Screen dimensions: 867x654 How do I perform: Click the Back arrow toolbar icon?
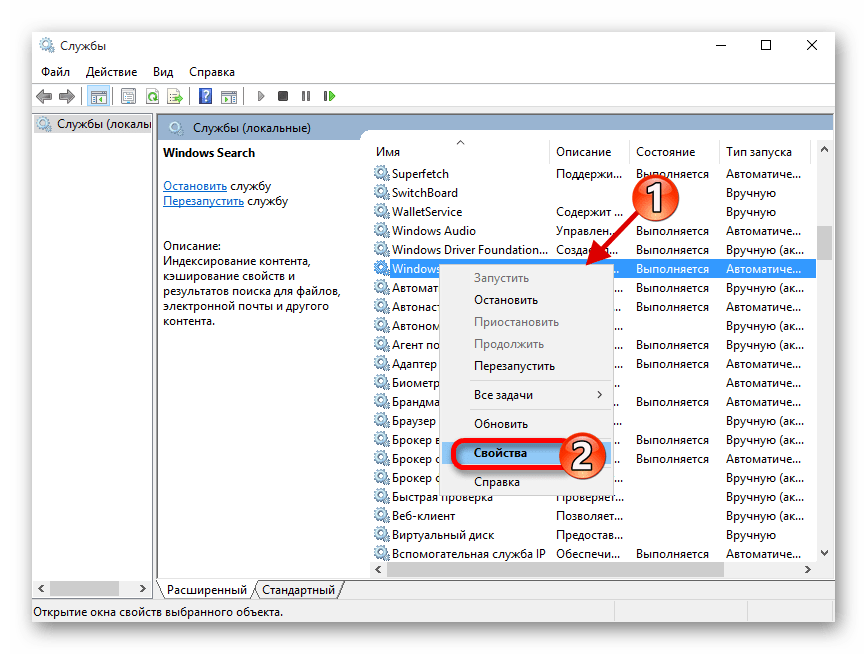(44, 97)
